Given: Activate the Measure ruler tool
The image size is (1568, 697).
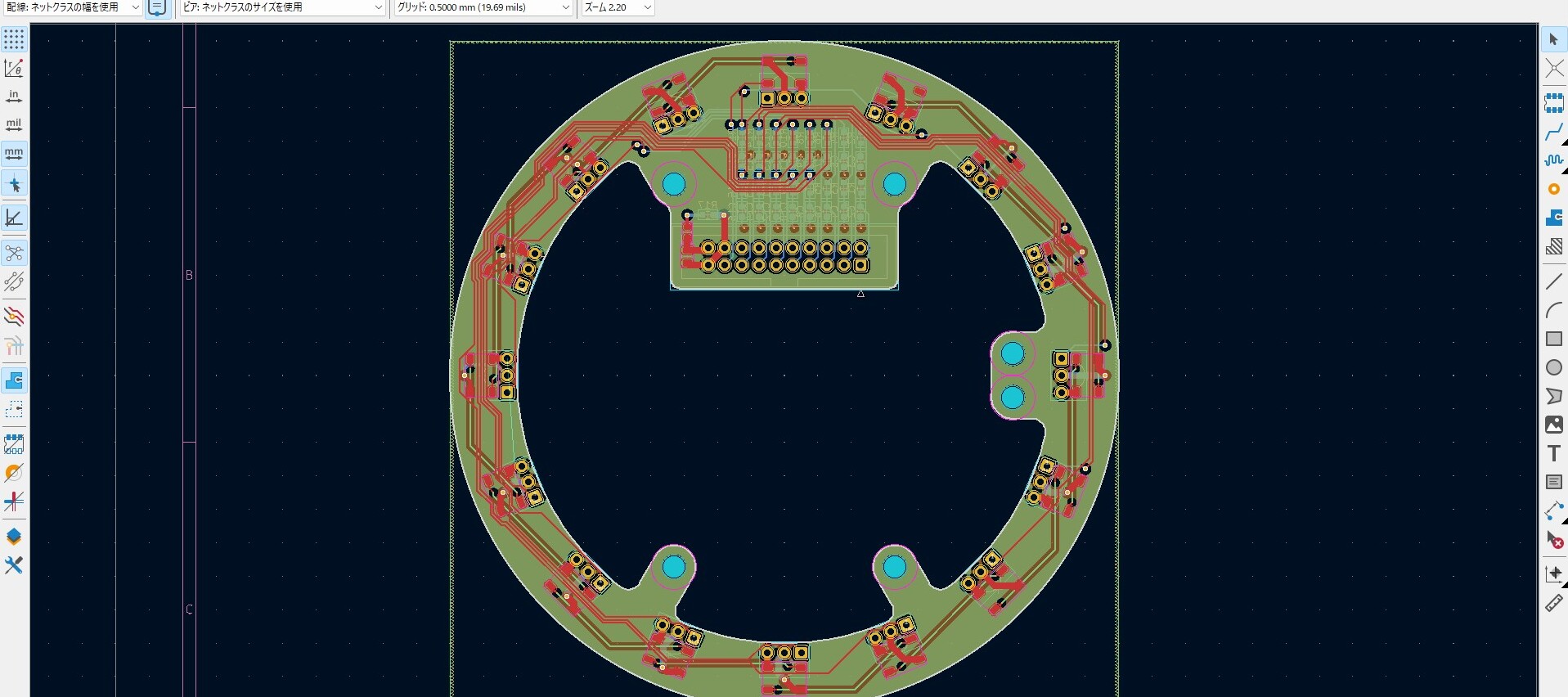Looking at the screenshot, I should click(x=1554, y=603).
